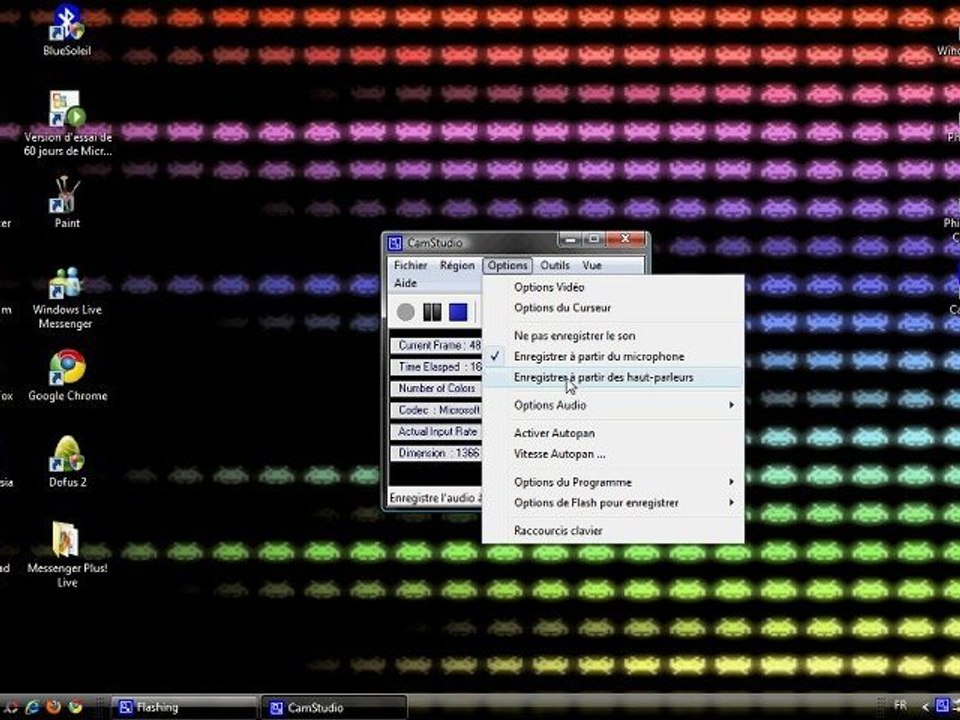Image resolution: width=960 pixels, height=720 pixels.
Task: Select Raccourcis clavier
Action: [x=613, y=531]
